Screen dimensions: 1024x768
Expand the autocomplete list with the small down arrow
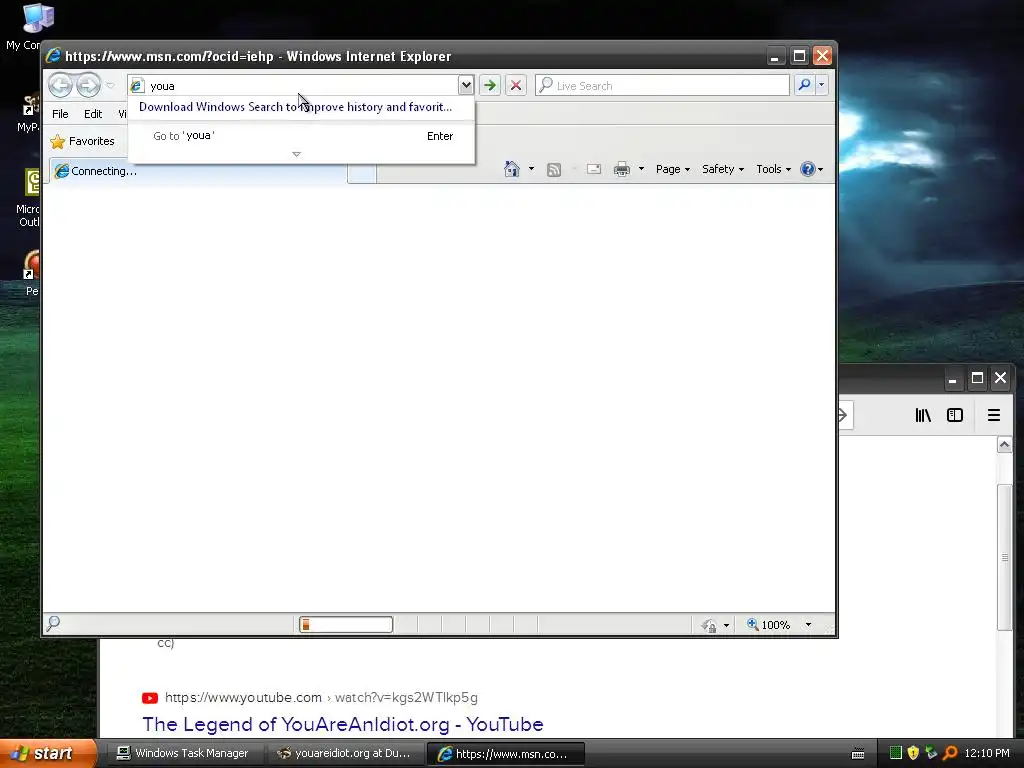(x=296, y=154)
